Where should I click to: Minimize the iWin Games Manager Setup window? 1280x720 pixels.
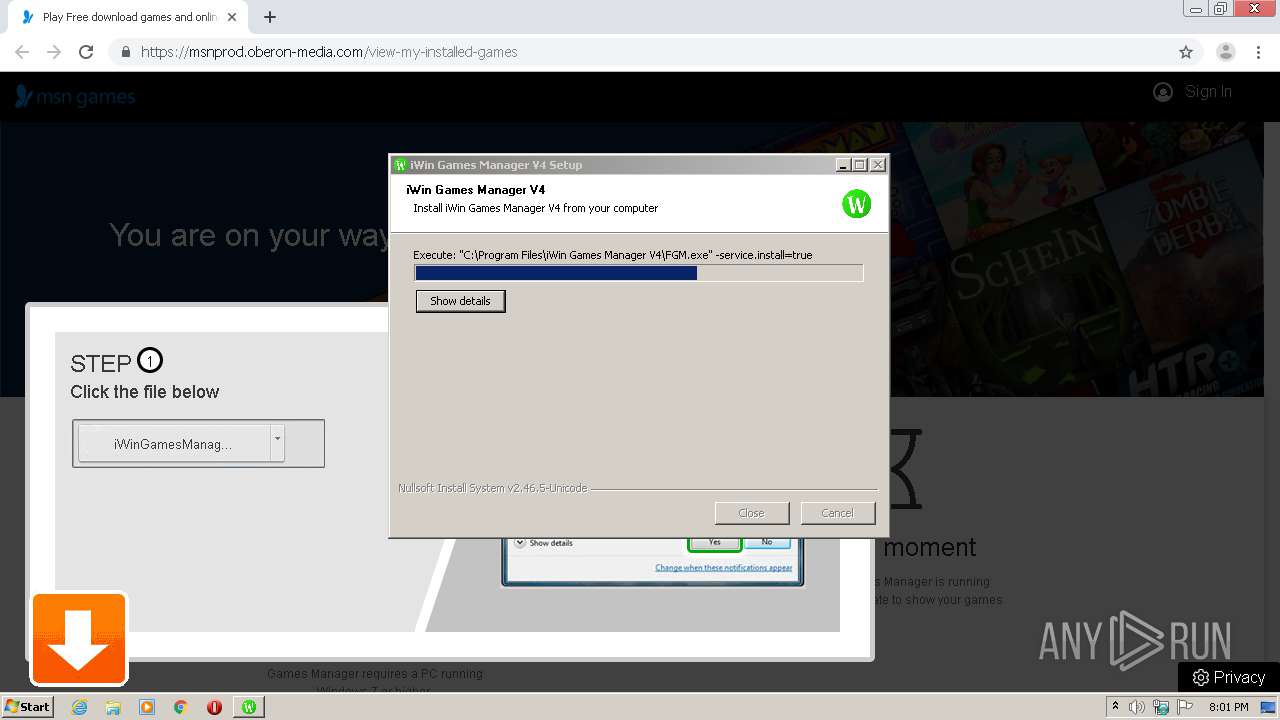[x=843, y=165]
